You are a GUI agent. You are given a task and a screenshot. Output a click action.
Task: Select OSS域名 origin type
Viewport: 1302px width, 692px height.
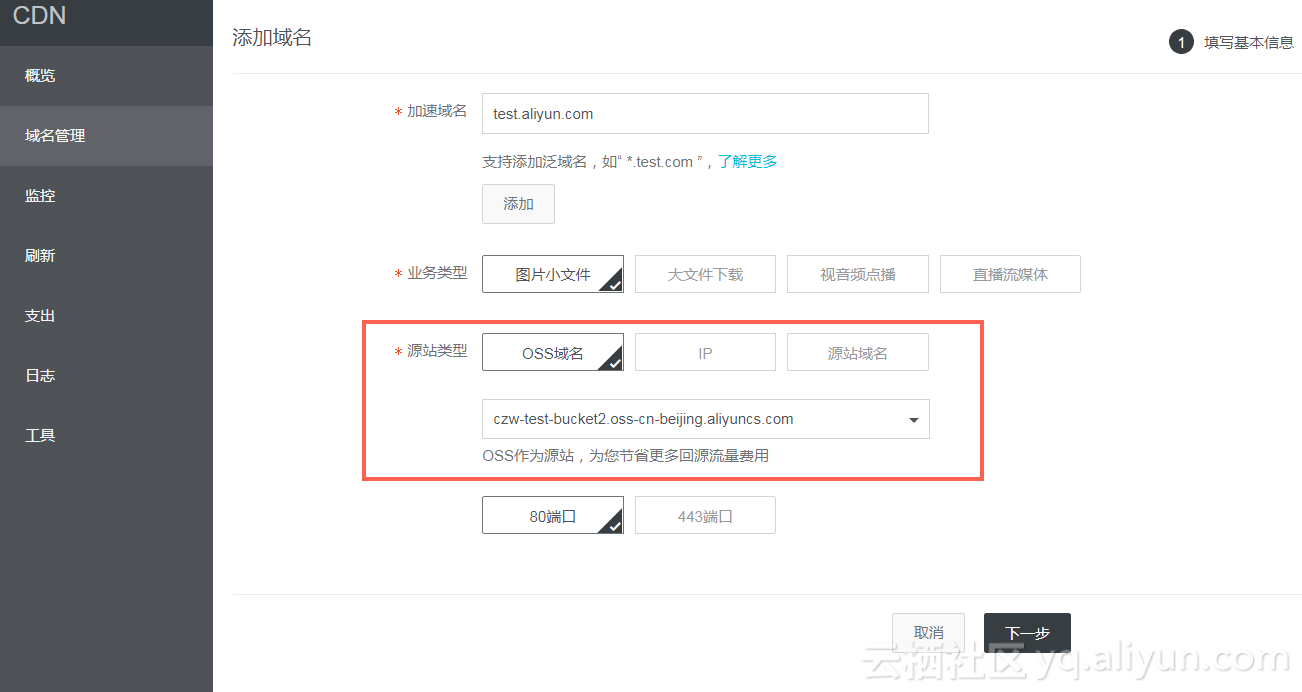click(553, 353)
